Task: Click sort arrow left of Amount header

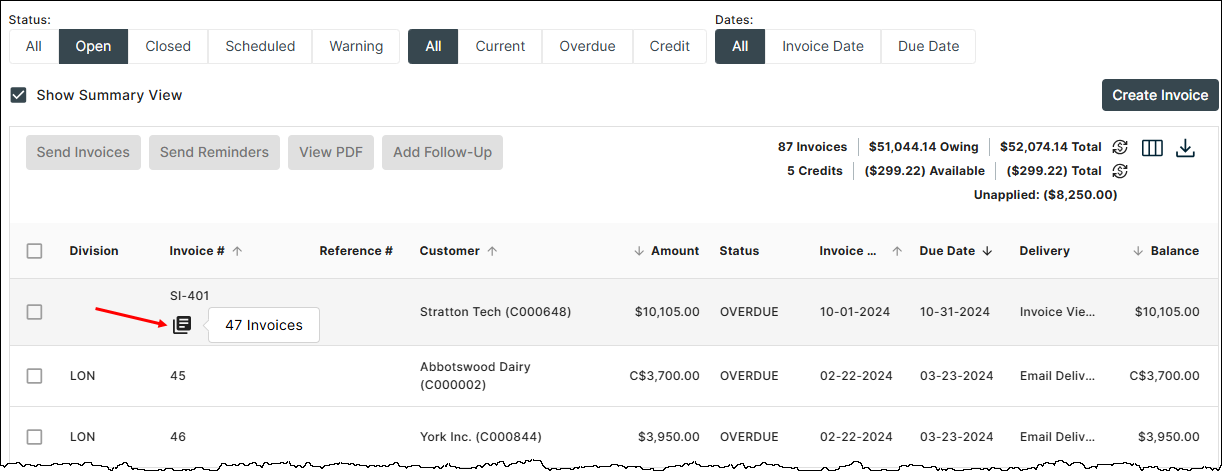Action: pos(639,251)
